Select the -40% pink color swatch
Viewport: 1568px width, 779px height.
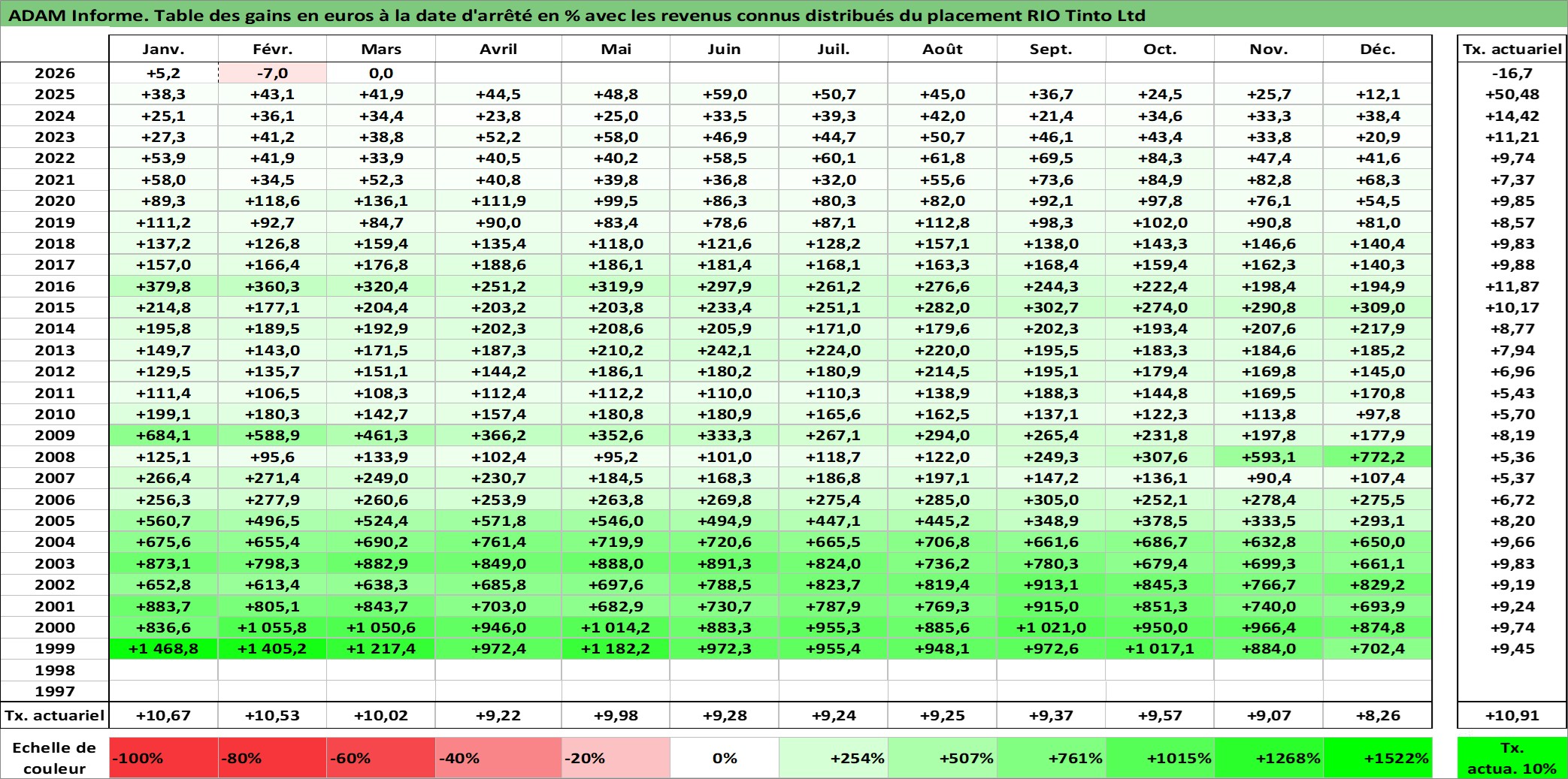click(x=498, y=758)
